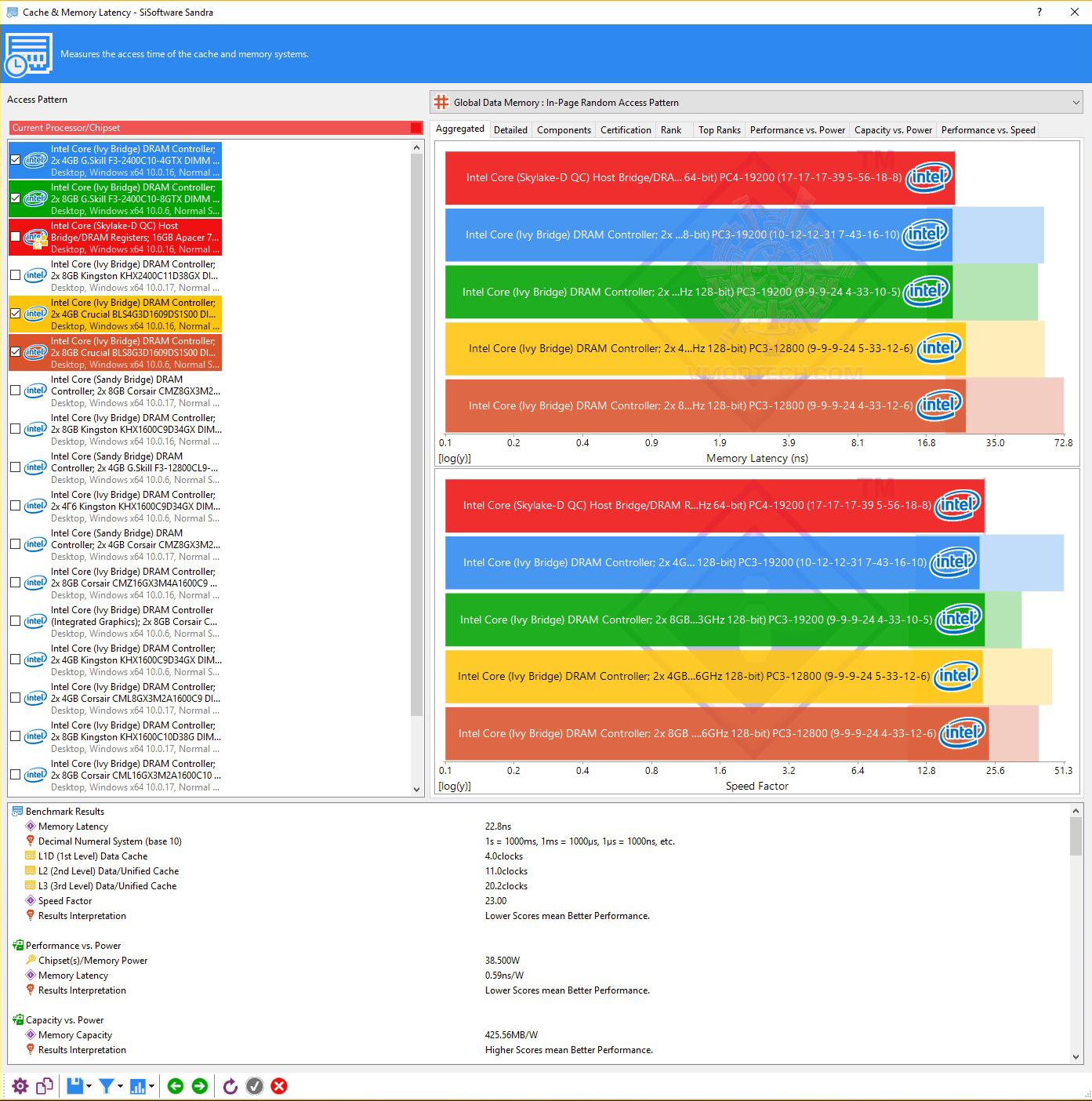Check the 2x 8GB Kingston KHX2400C11D38GX entry
This screenshot has width=1092, height=1101.
click(x=16, y=275)
